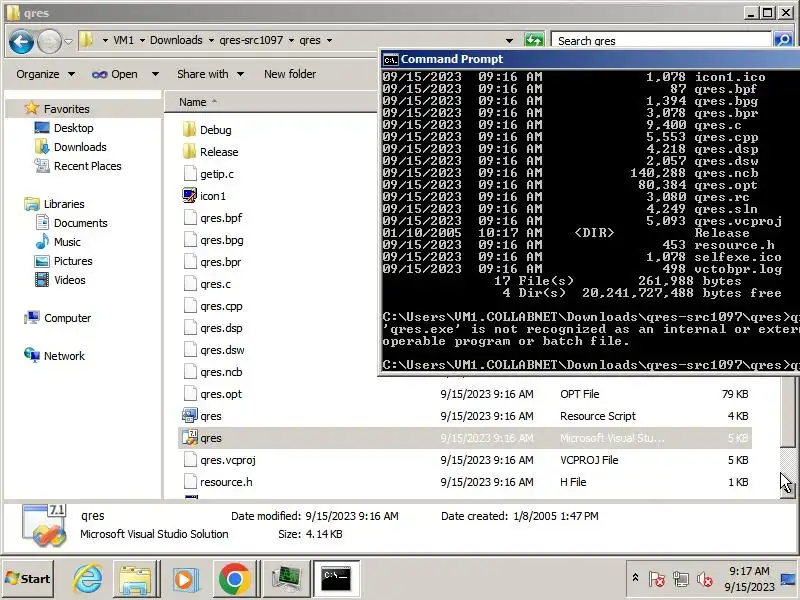Show hidden tray icons arrow
The image size is (800, 600).
pyautogui.click(x=635, y=578)
